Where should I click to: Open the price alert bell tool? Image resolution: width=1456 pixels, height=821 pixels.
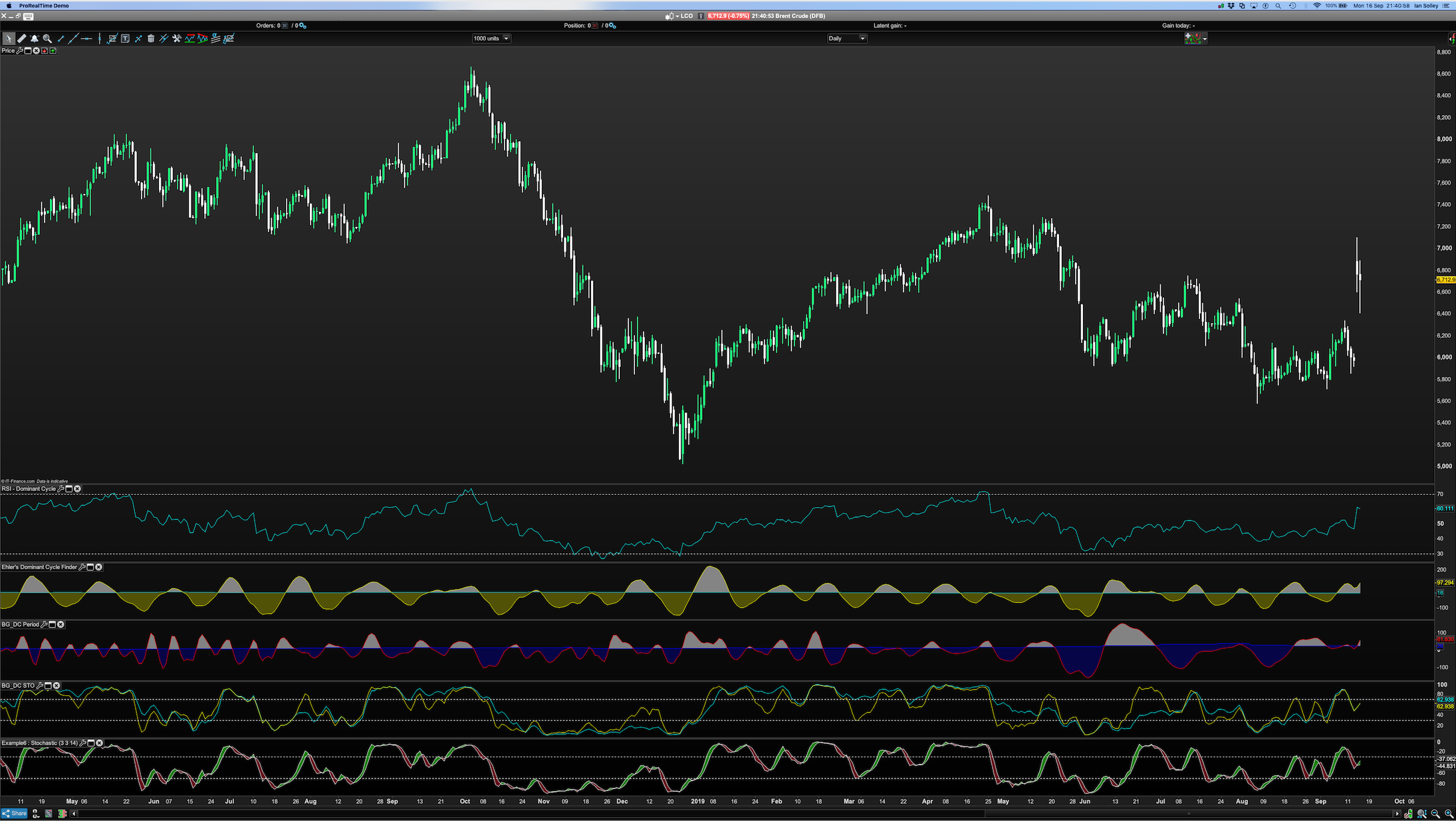coord(35,39)
